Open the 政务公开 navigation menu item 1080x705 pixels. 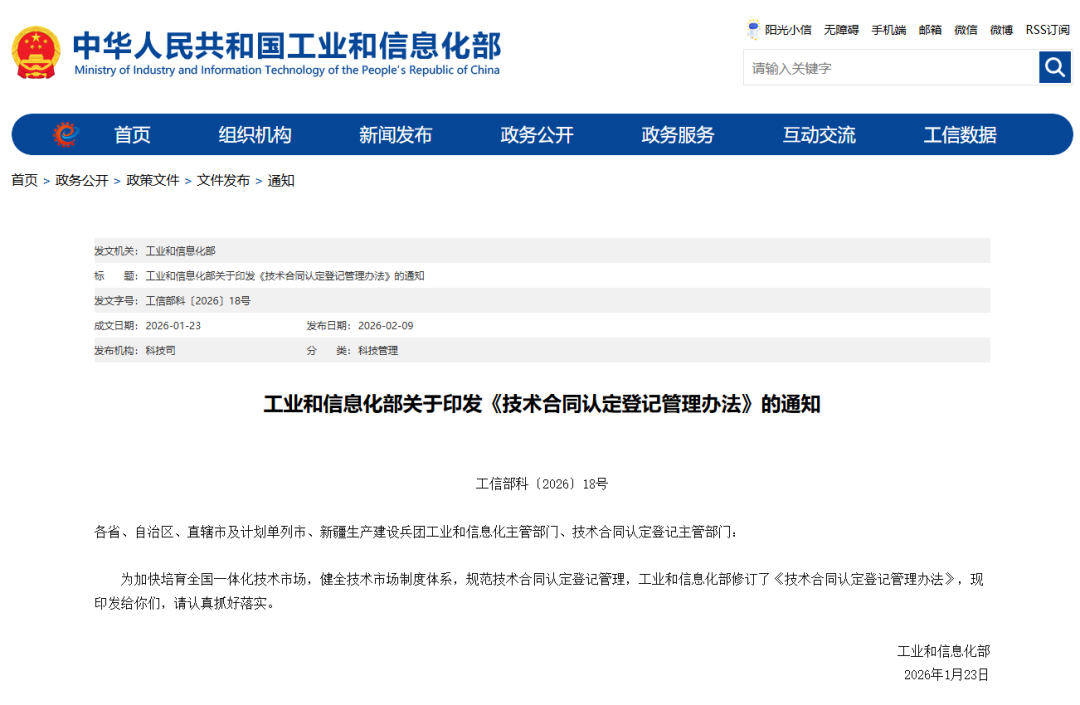point(537,135)
